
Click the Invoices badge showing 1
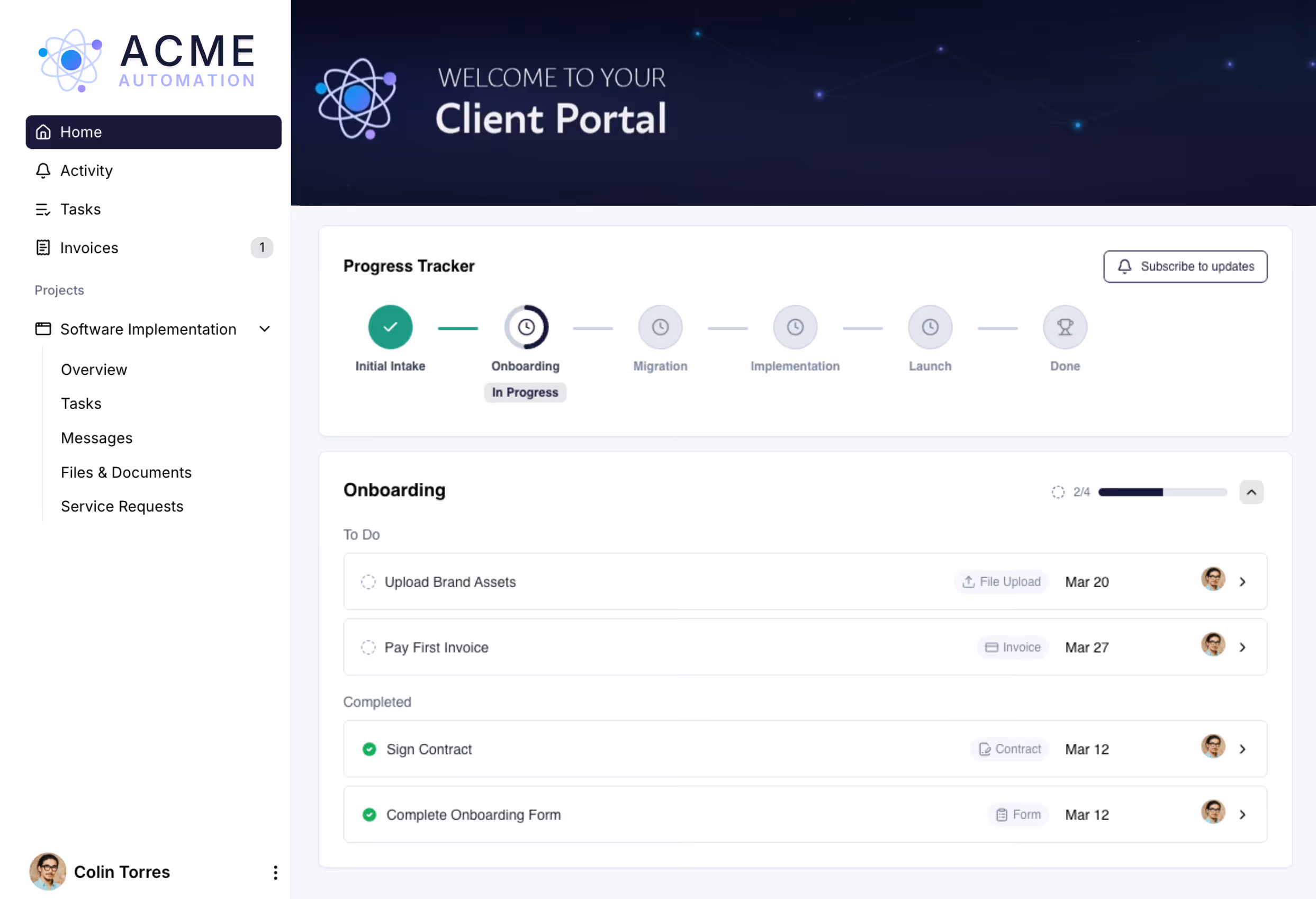[x=262, y=248]
